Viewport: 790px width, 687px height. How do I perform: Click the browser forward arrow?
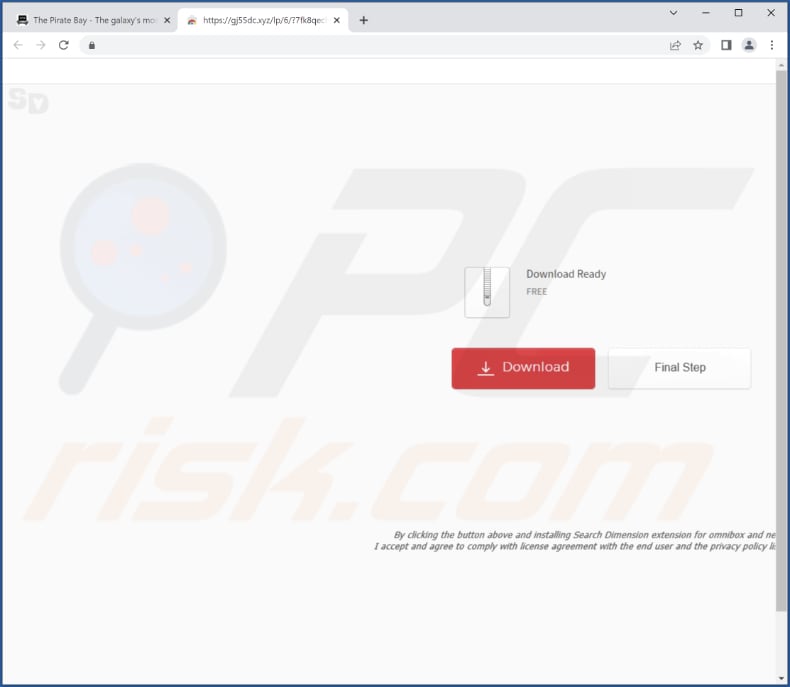(41, 45)
